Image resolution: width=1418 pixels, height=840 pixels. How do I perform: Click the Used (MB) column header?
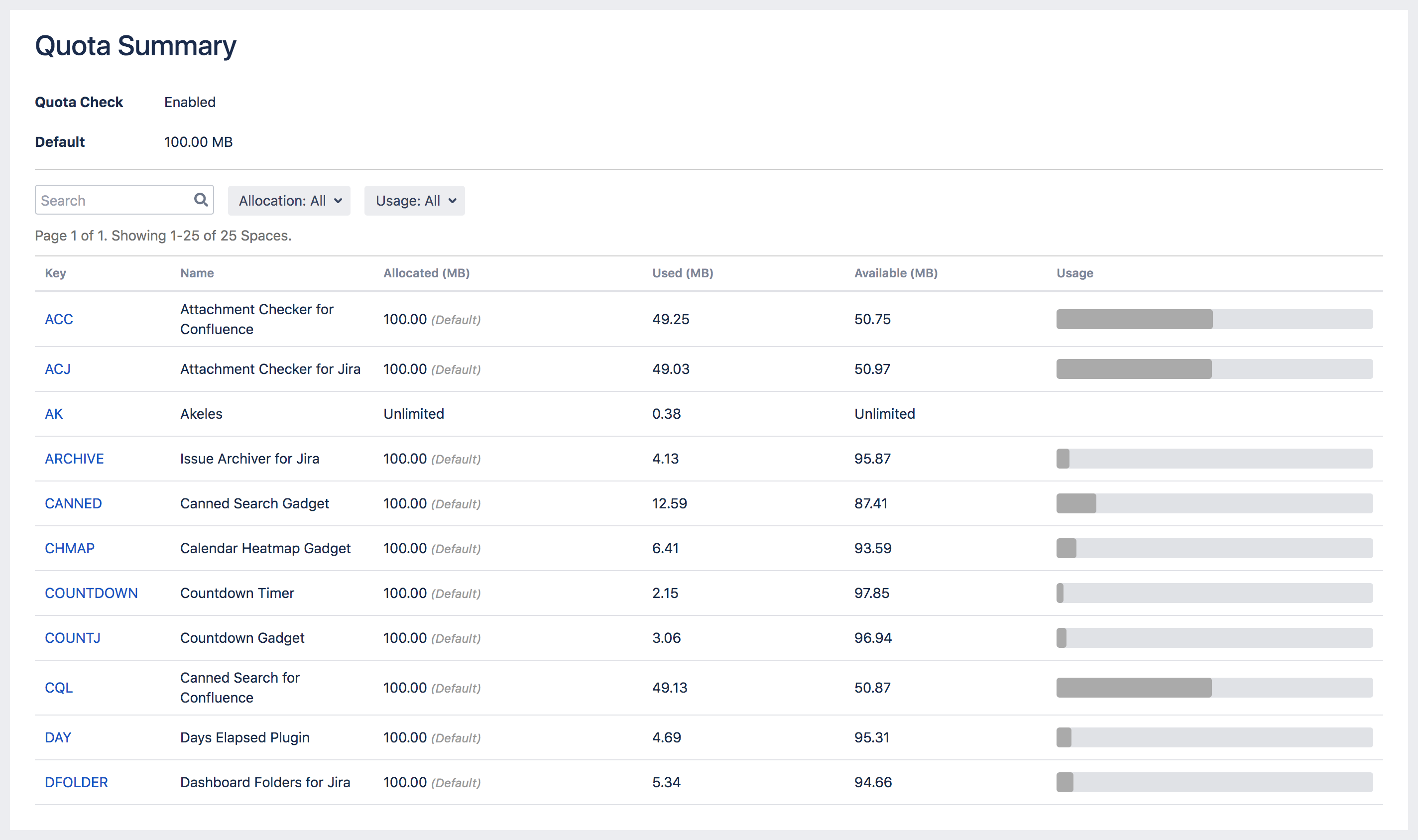coord(683,273)
